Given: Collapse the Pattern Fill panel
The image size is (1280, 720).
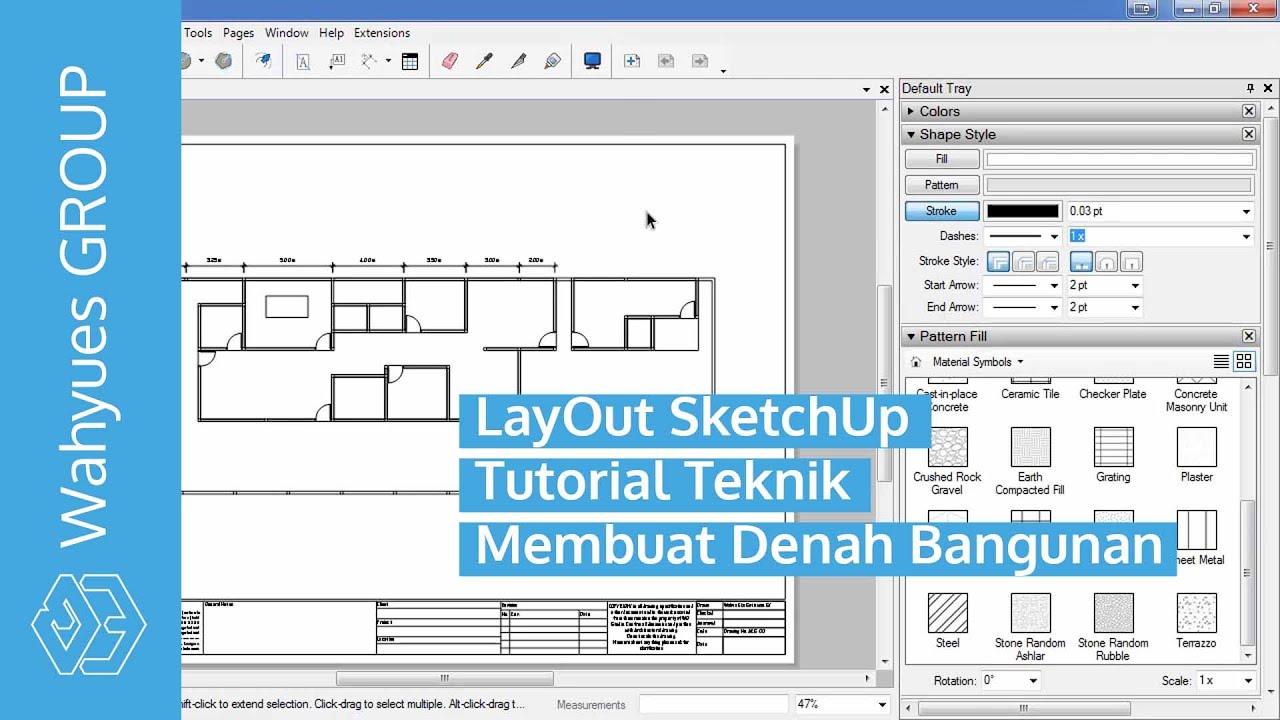Looking at the screenshot, I should 911,336.
